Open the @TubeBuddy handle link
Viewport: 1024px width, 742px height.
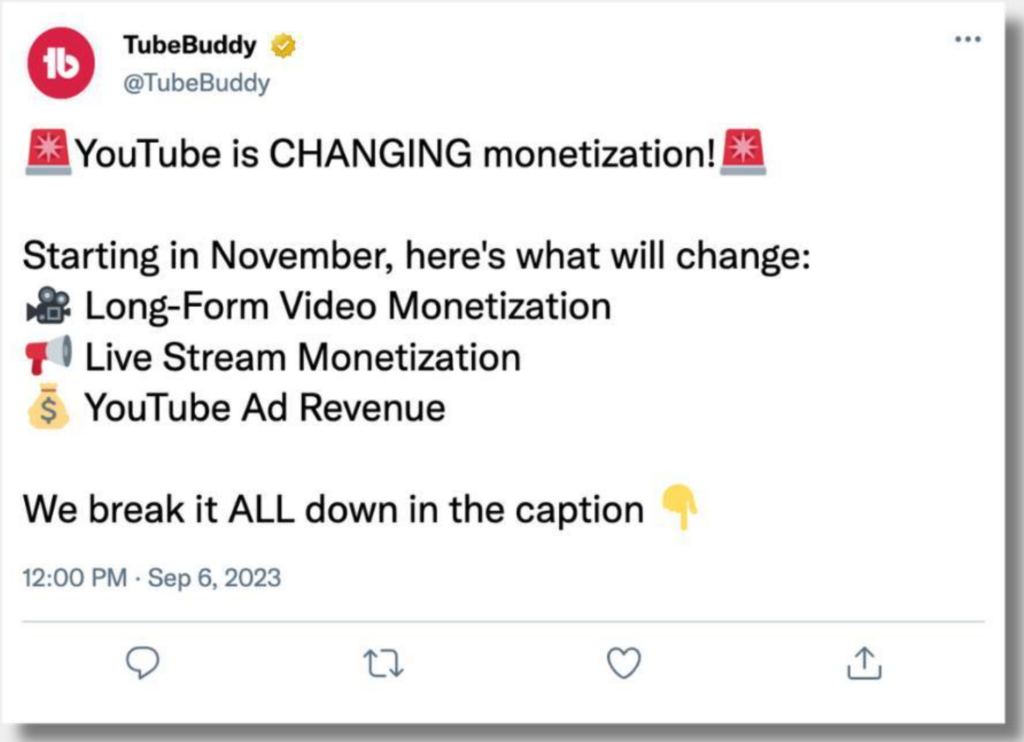point(196,83)
